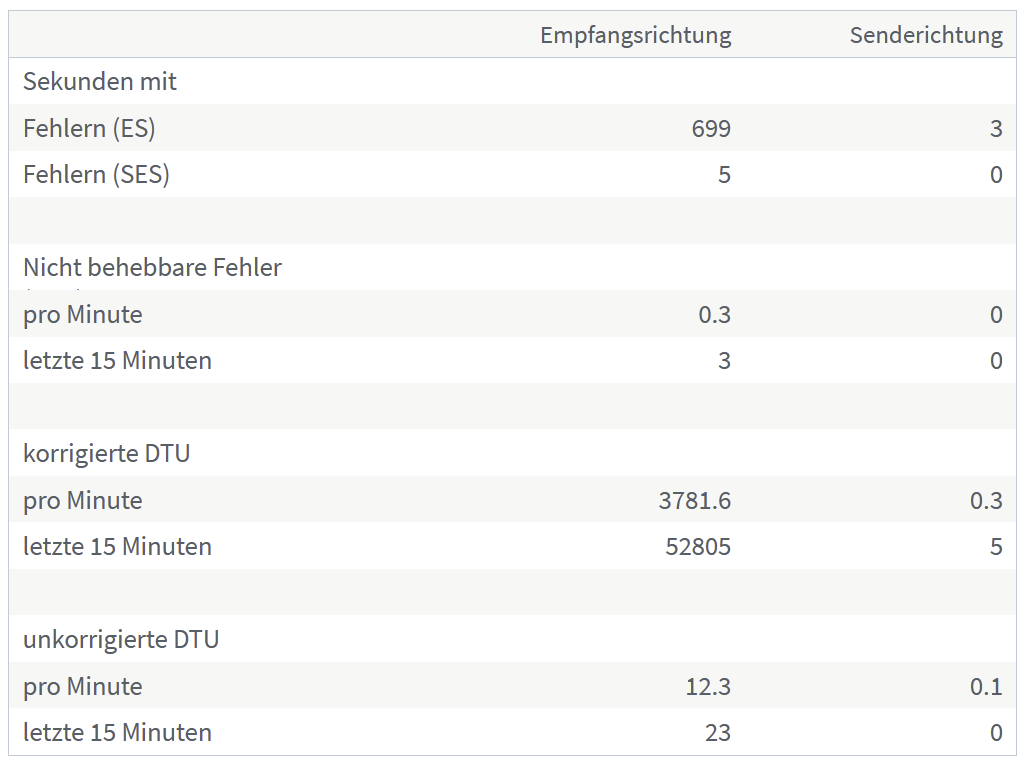The width and height of the screenshot is (1032, 770).
Task: Click pro Minute label under unkorrigierte DTU
Action: point(82,687)
